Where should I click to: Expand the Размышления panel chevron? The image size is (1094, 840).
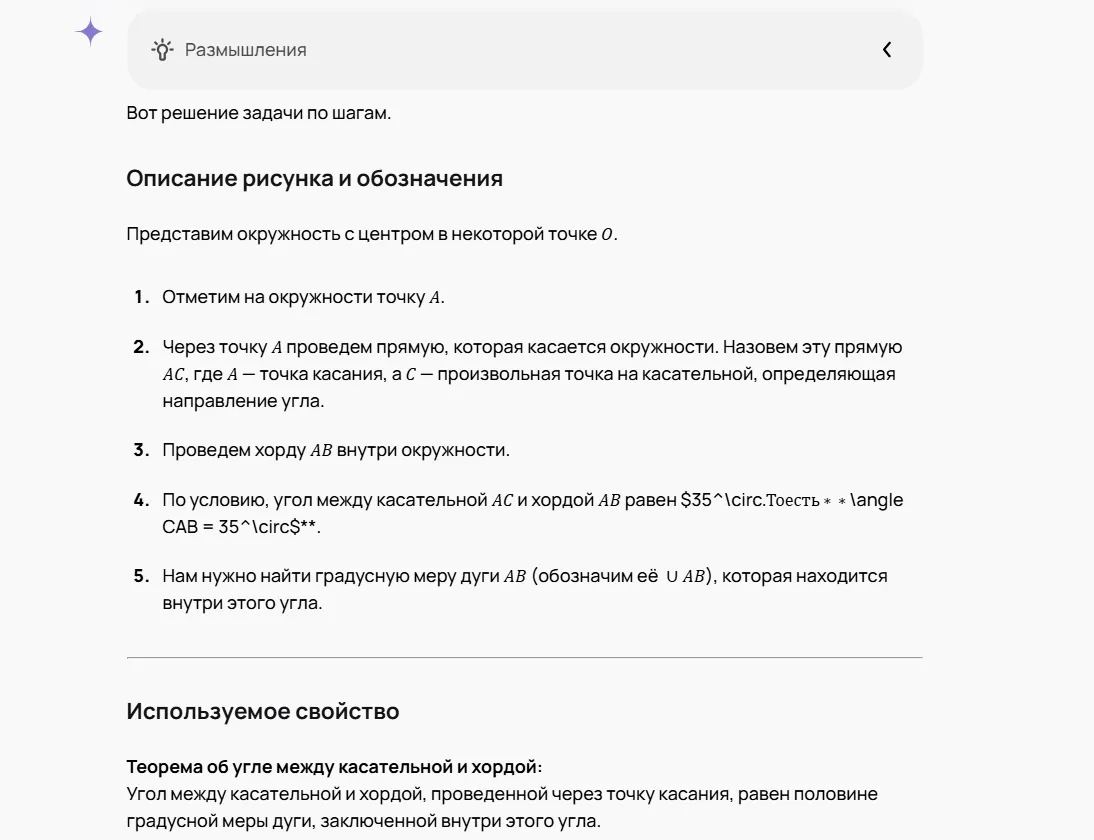point(887,50)
